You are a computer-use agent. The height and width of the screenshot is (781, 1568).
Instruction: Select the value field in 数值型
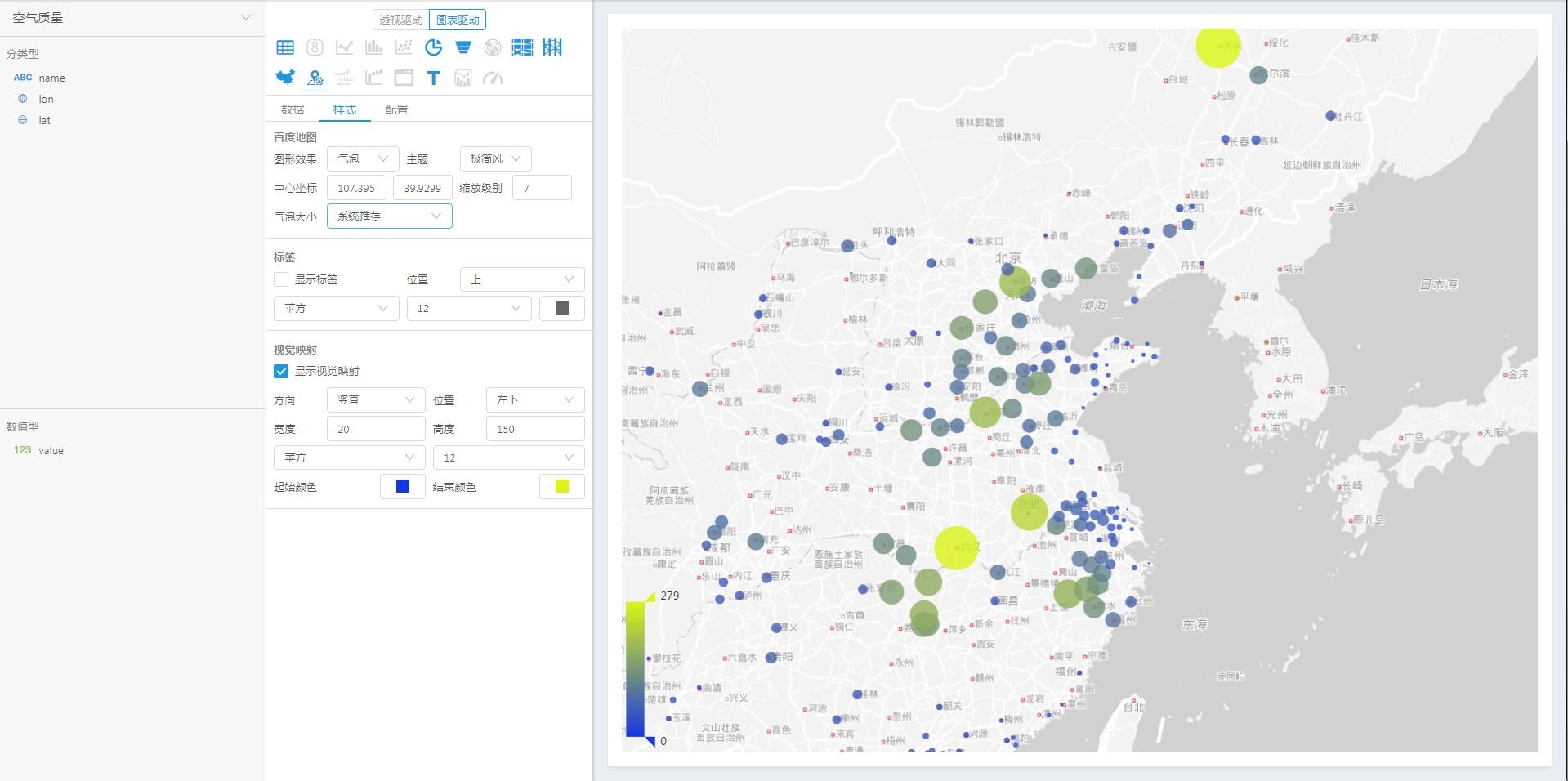51,450
